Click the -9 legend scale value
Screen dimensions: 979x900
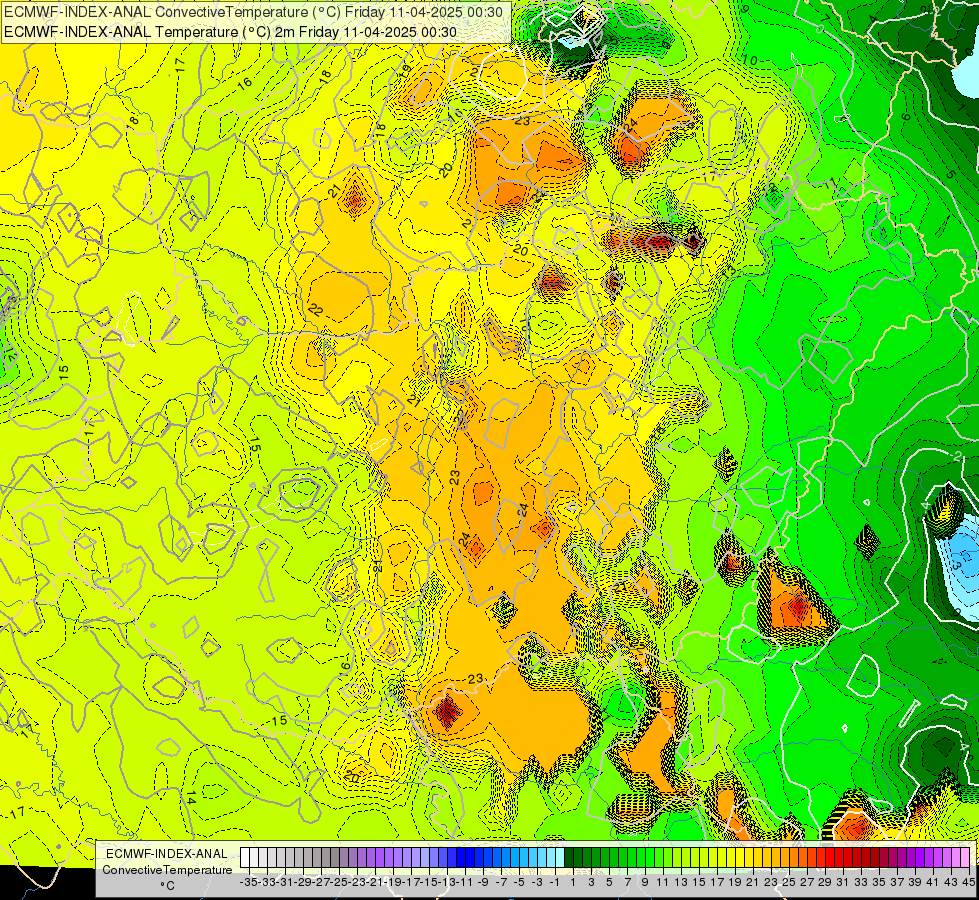[x=482, y=882]
